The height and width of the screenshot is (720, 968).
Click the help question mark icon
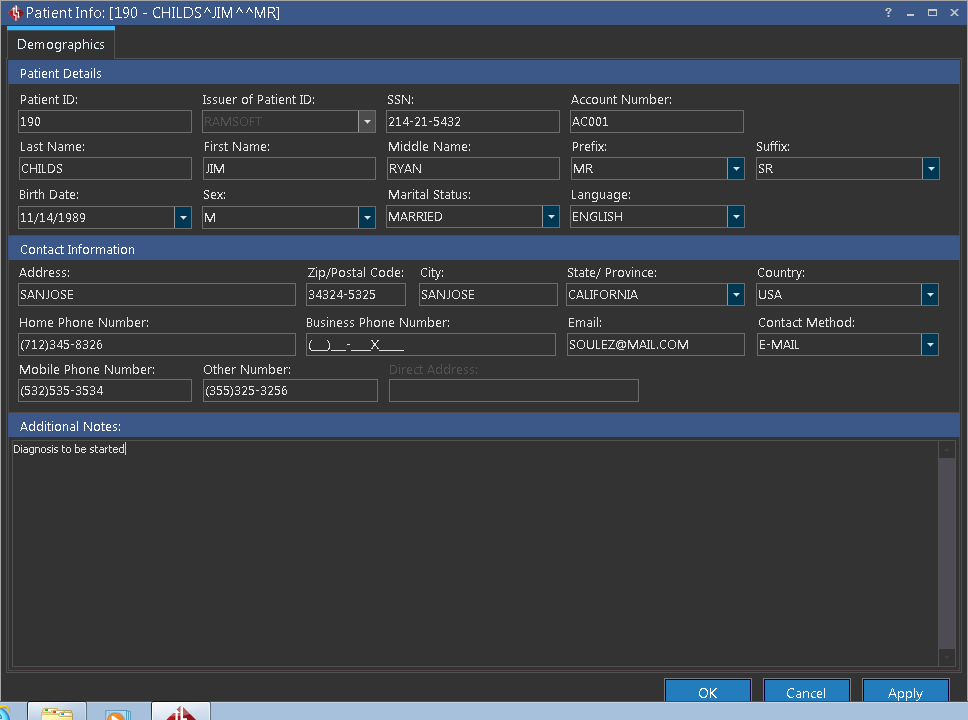tap(888, 13)
